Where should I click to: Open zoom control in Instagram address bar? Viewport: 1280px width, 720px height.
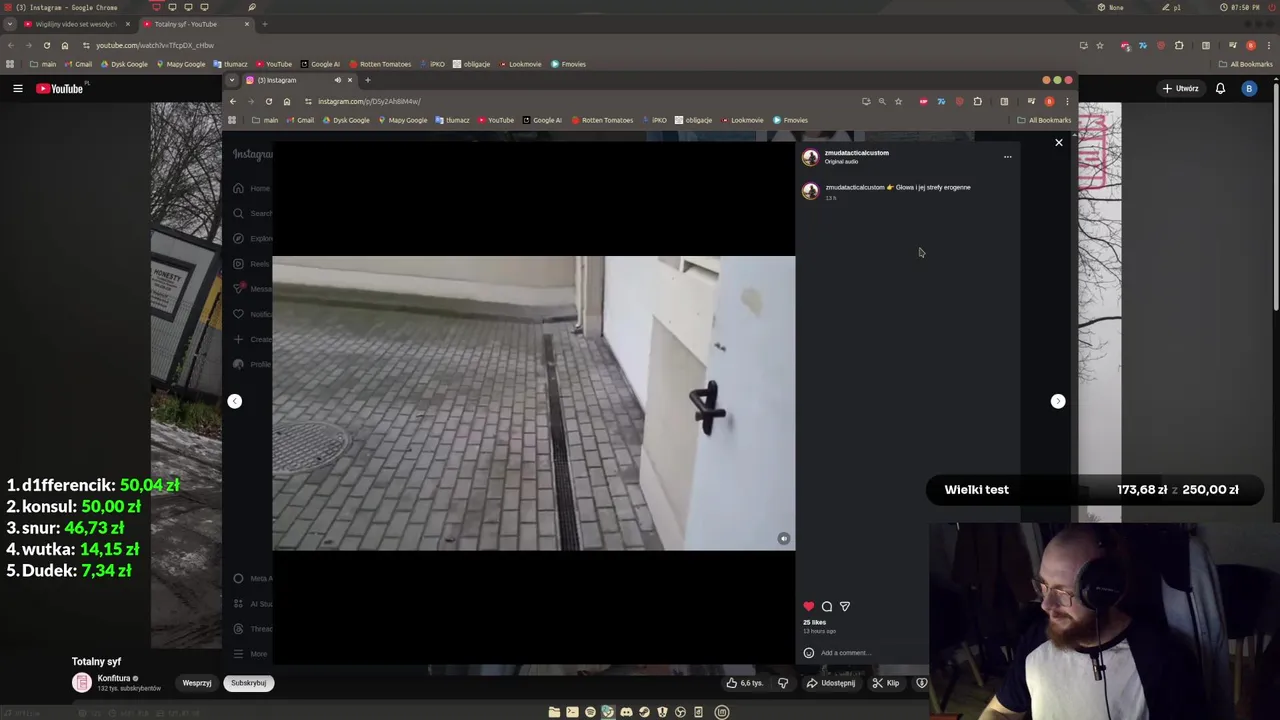pos(882,101)
